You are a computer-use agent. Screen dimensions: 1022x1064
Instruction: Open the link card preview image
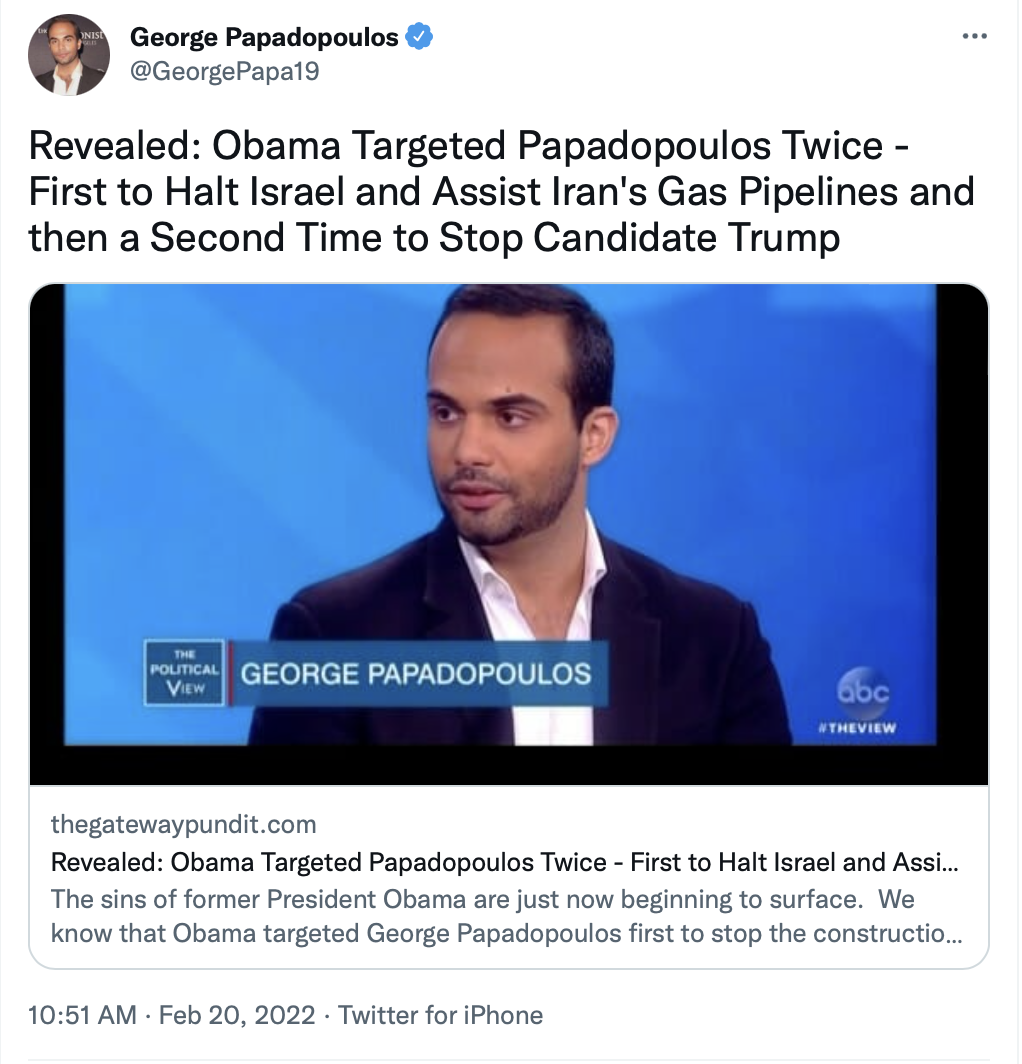click(509, 534)
